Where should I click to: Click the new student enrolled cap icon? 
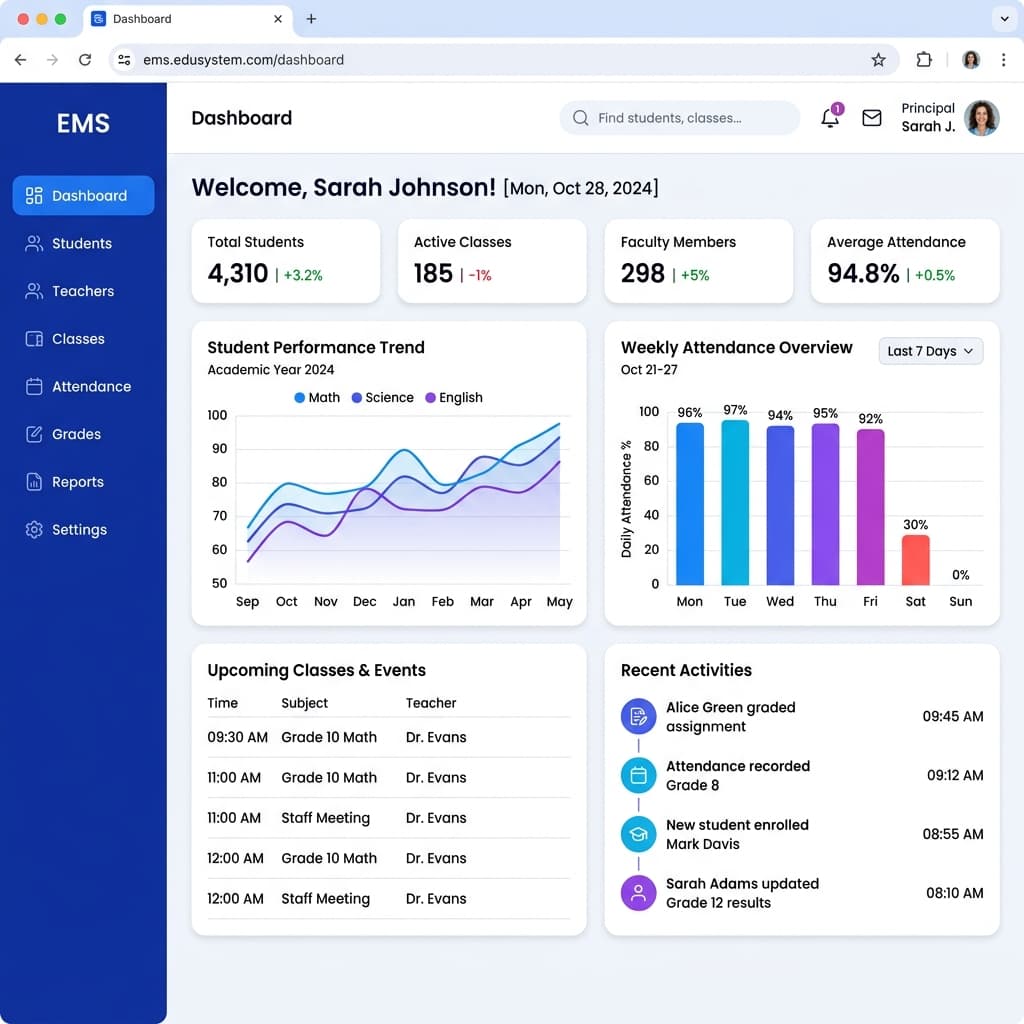(x=638, y=834)
